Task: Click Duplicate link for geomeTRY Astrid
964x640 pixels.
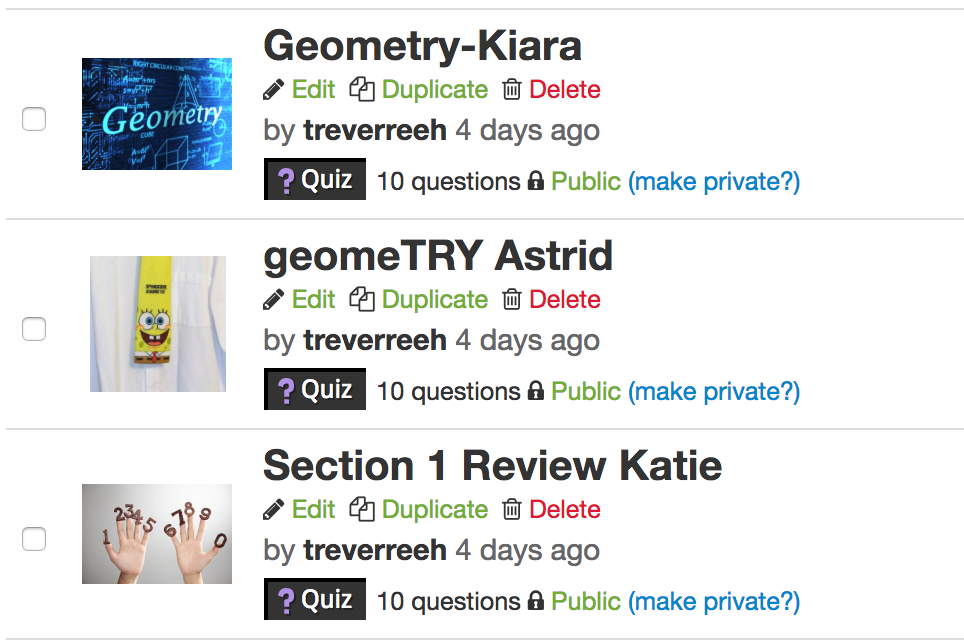Action: 435,300
